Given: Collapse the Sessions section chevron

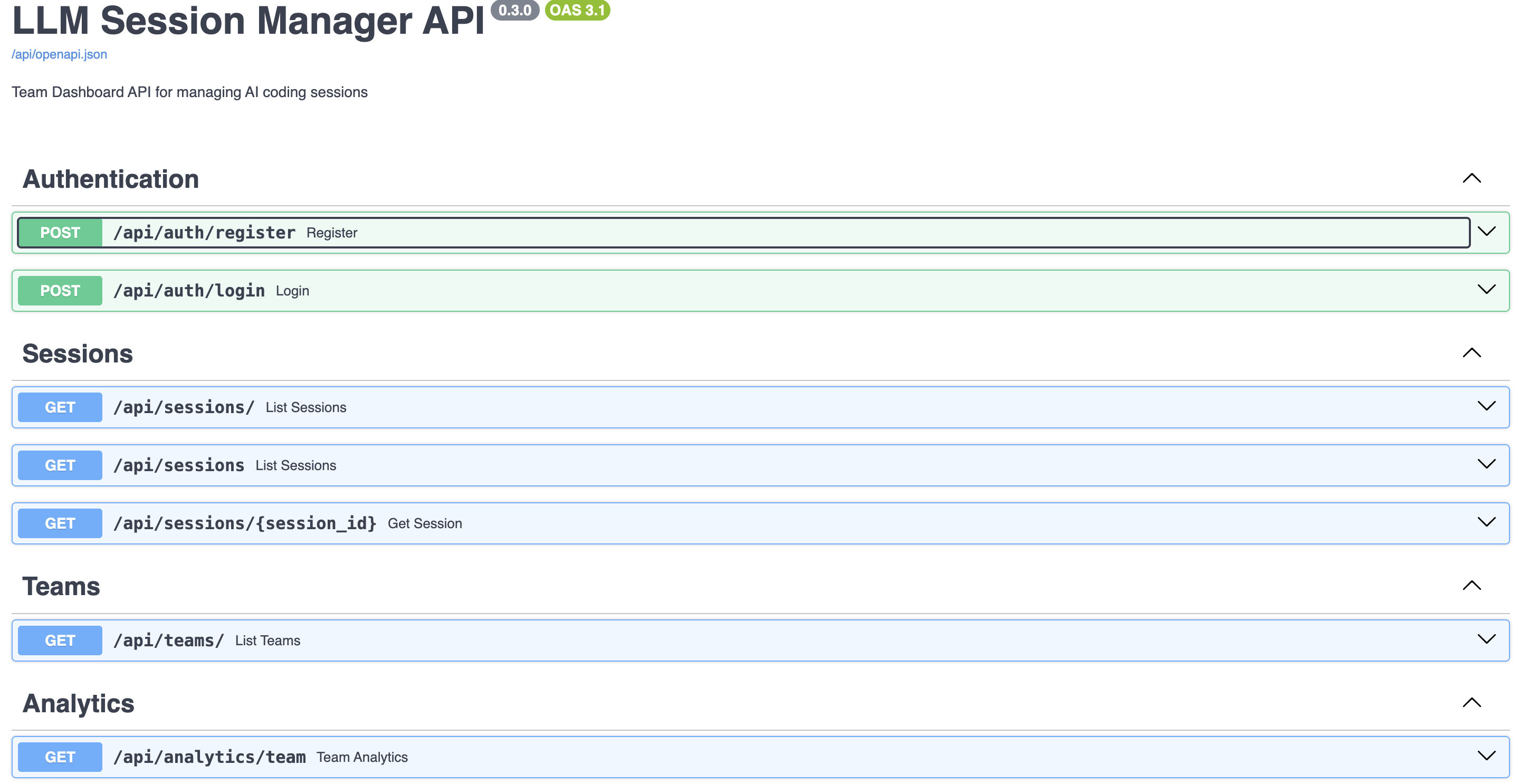Looking at the screenshot, I should (x=1471, y=353).
